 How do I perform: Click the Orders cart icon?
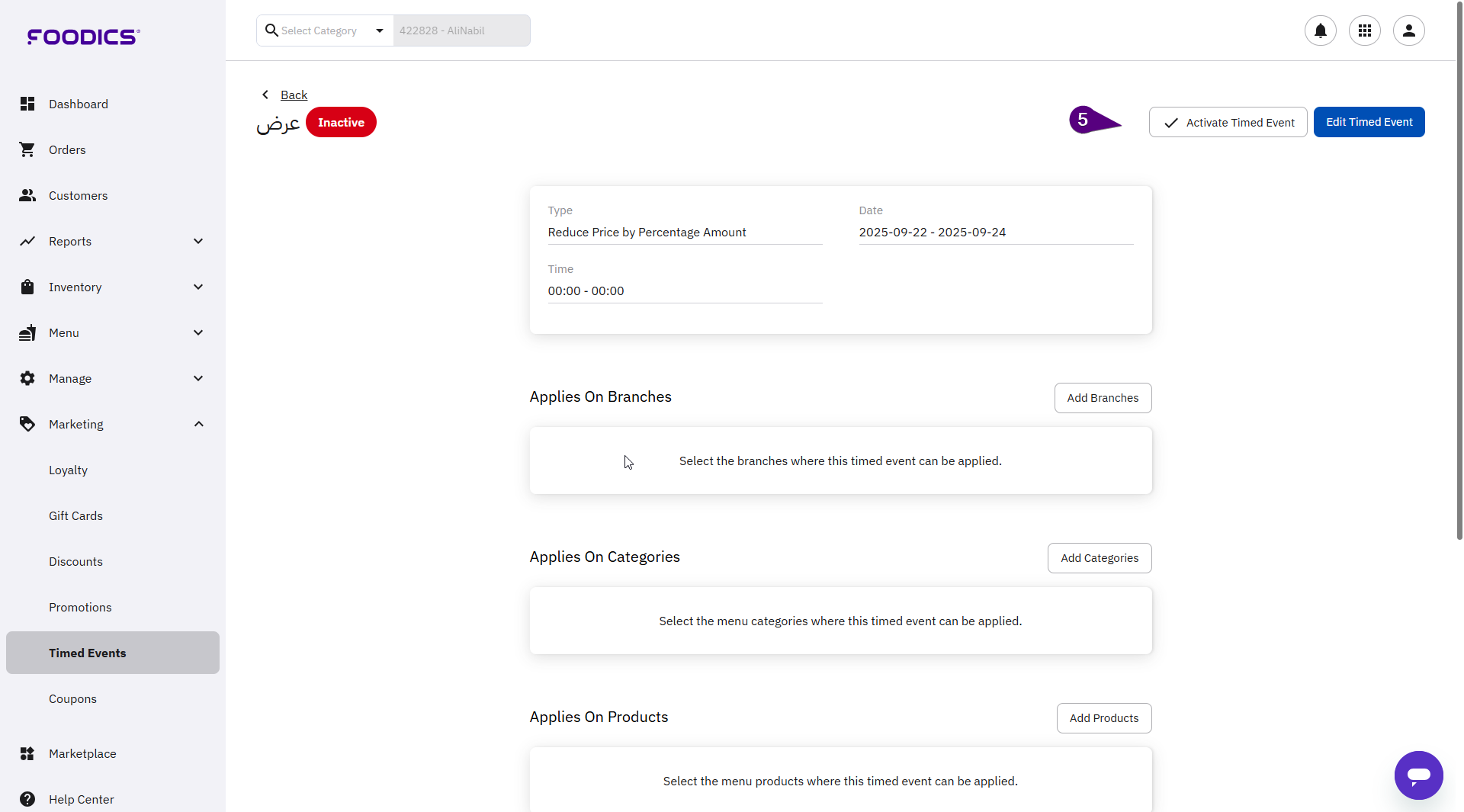coord(27,149)
